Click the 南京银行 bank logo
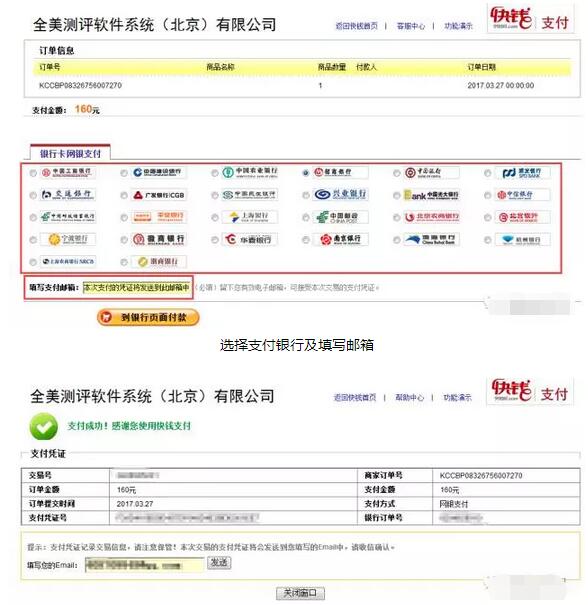This screenshot has width=588, height=605. (x=340, y=239)
